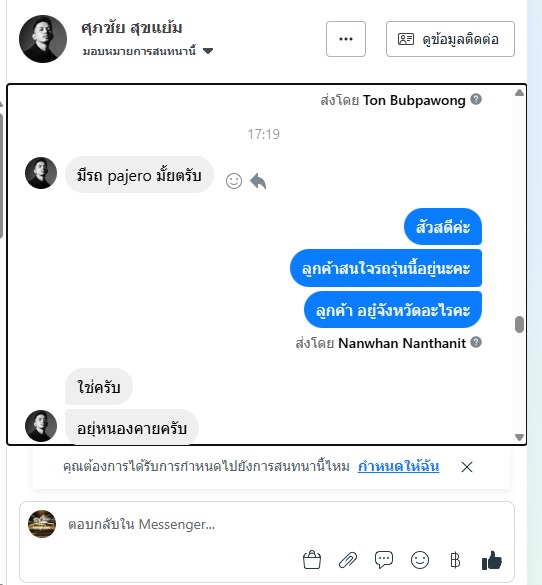React to the pajero message with emoji
The width and height of the screenshot is (542, 585).
click(234, 181)
